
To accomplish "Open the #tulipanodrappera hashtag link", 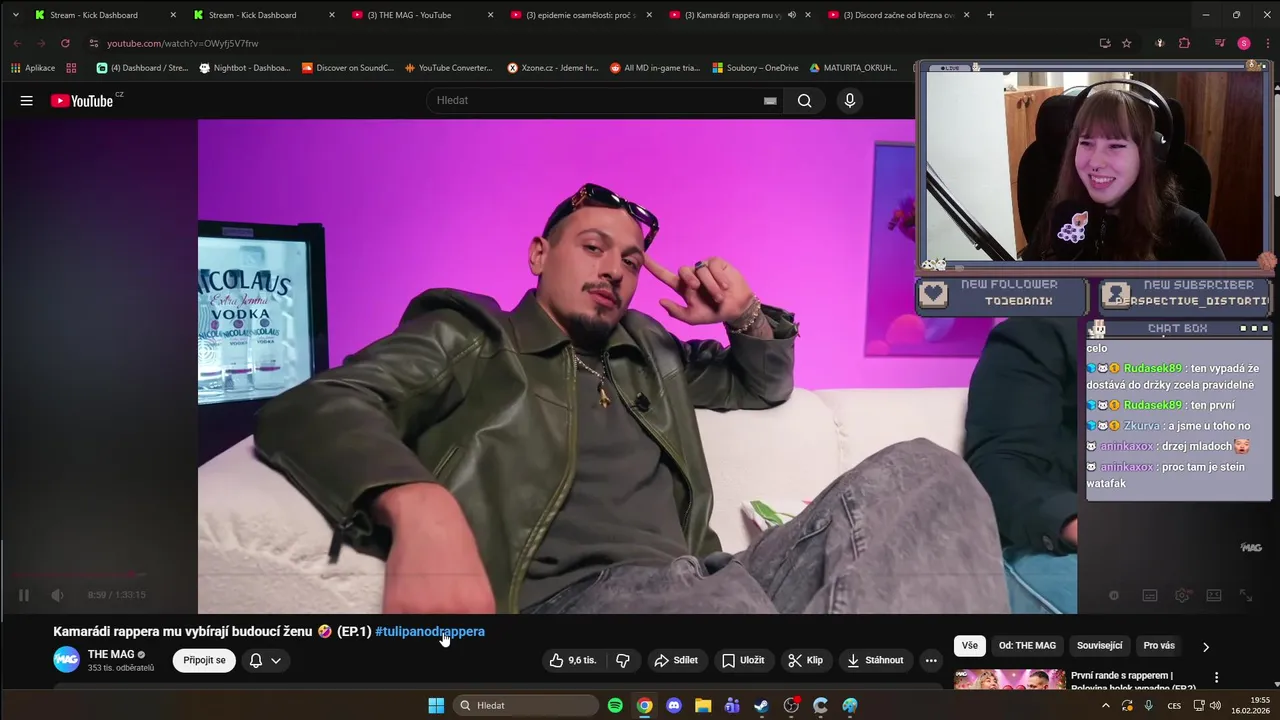I will [x=430, y=631].
